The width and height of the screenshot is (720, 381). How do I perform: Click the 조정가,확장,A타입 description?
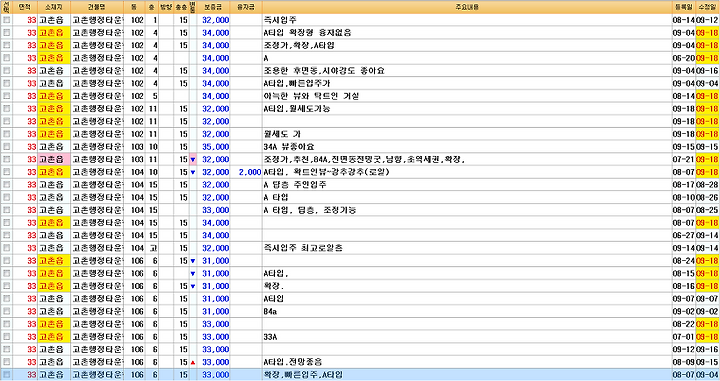coord(299,45)
